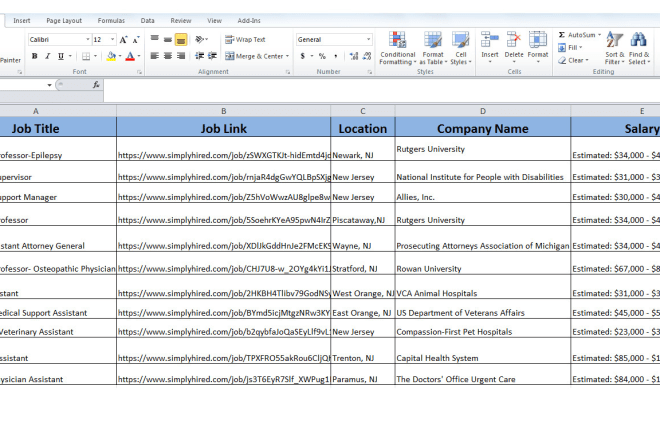Open Clear options
660x440 pixels.
click(x=573, y=60)
